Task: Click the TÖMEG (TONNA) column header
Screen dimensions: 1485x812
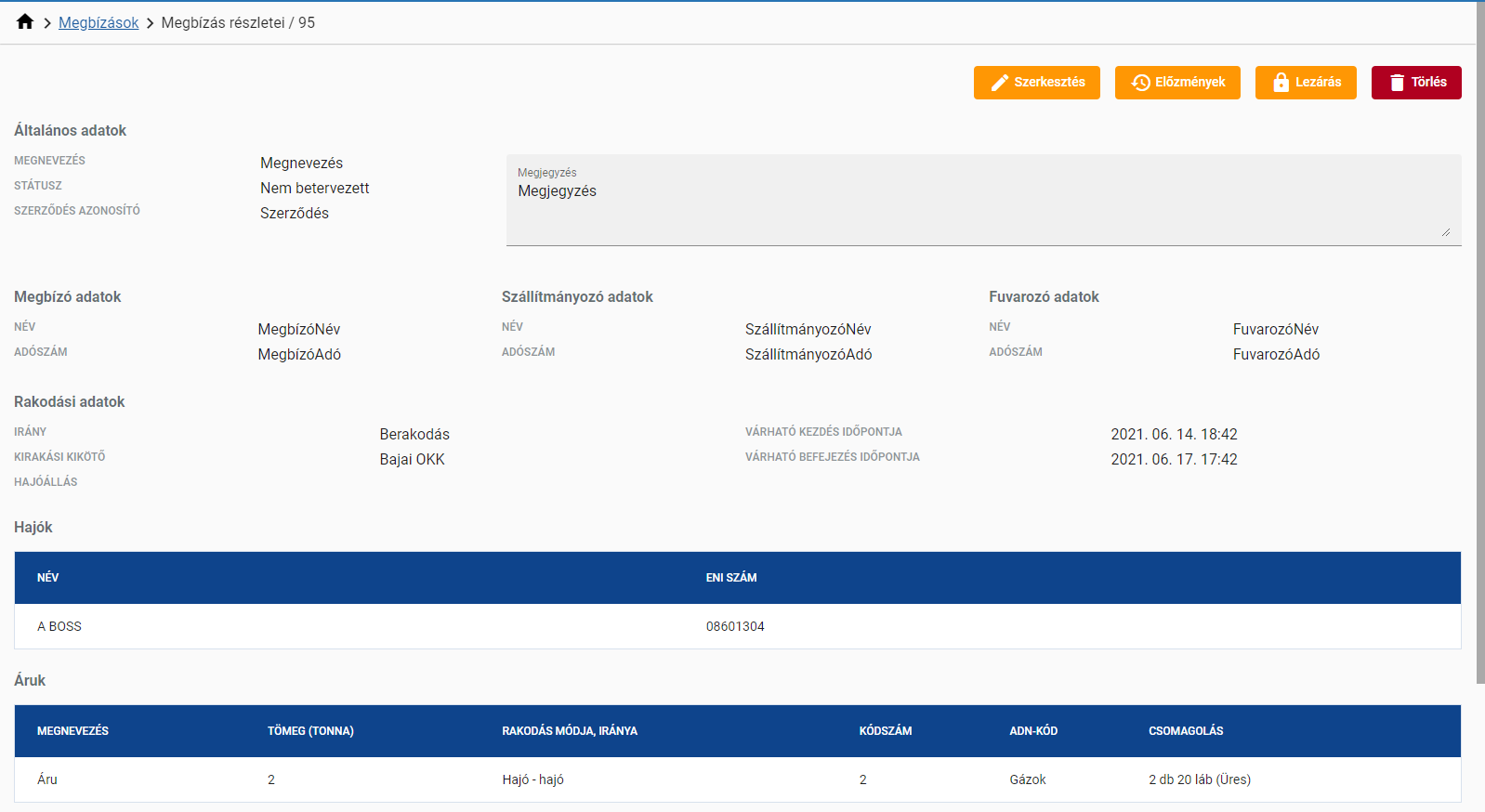Action: pyautogui.click(x=310, y=731)
